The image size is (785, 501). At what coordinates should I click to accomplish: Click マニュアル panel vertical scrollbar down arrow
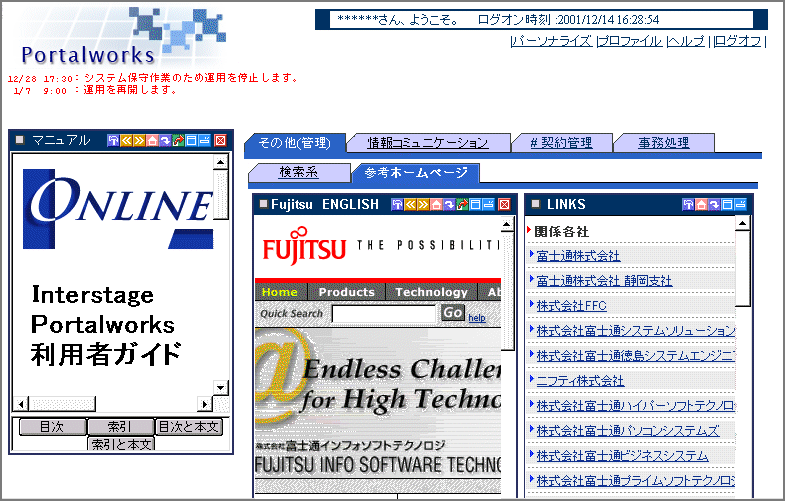point(221,387)
